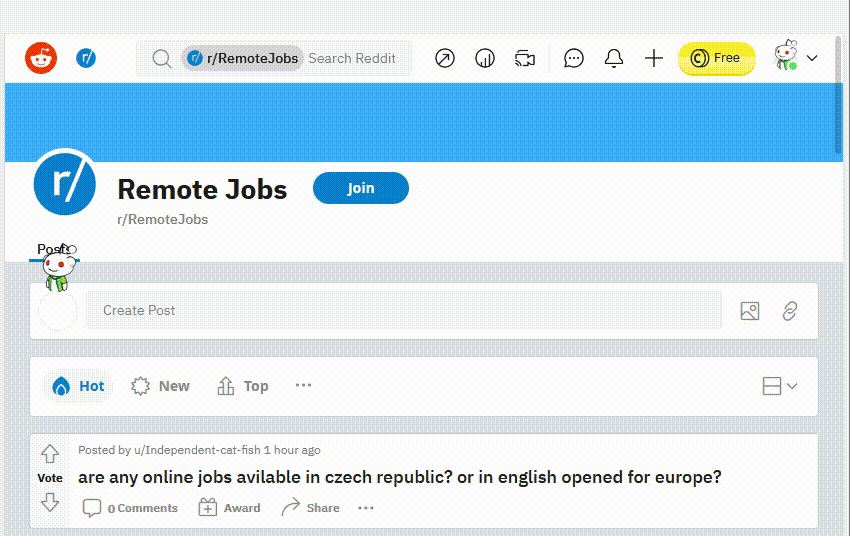Open the Popular arrow icon
This screenshot has height=536, width=850.
pos(445,58)
